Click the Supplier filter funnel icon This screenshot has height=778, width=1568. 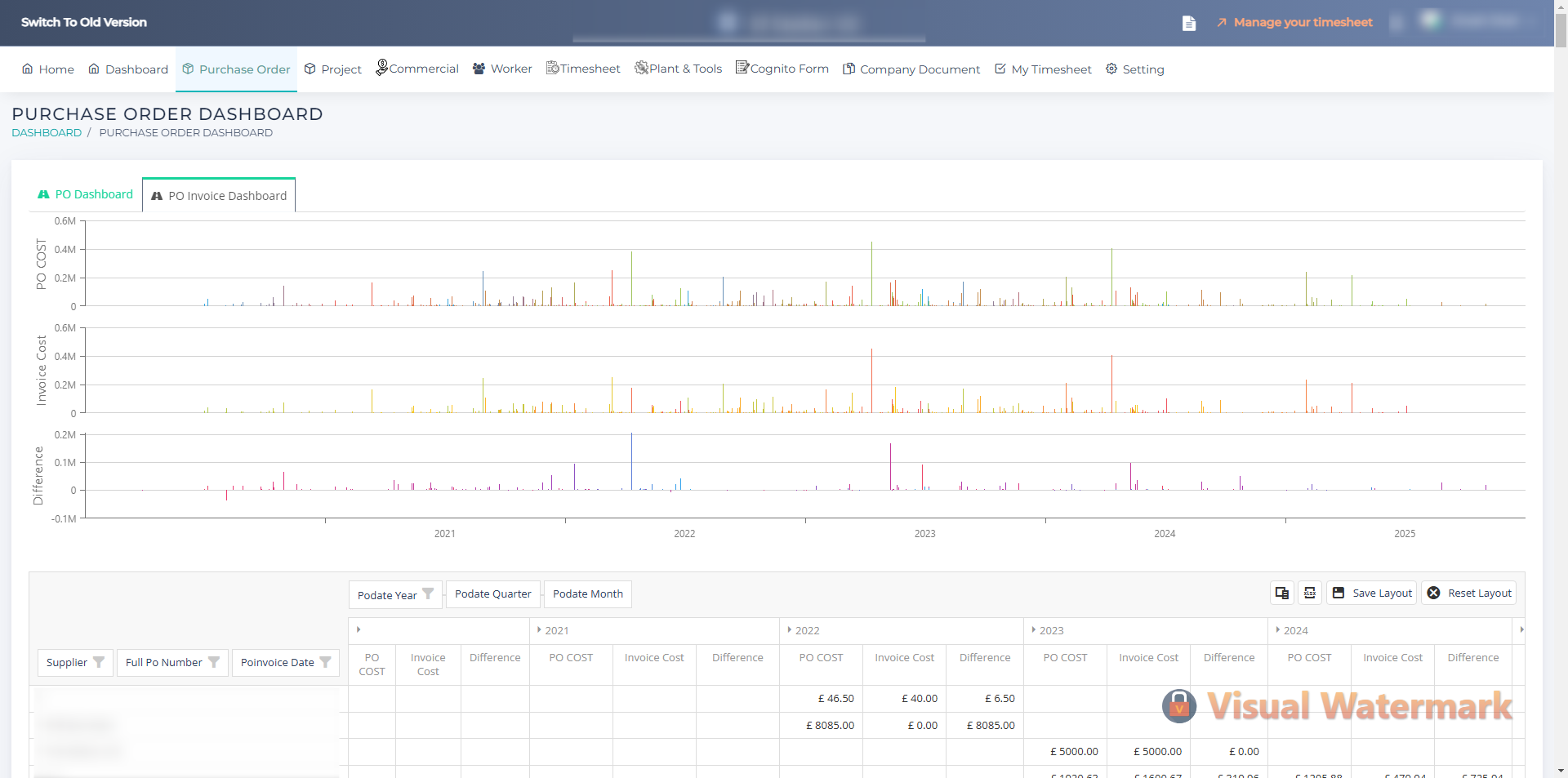99,662
